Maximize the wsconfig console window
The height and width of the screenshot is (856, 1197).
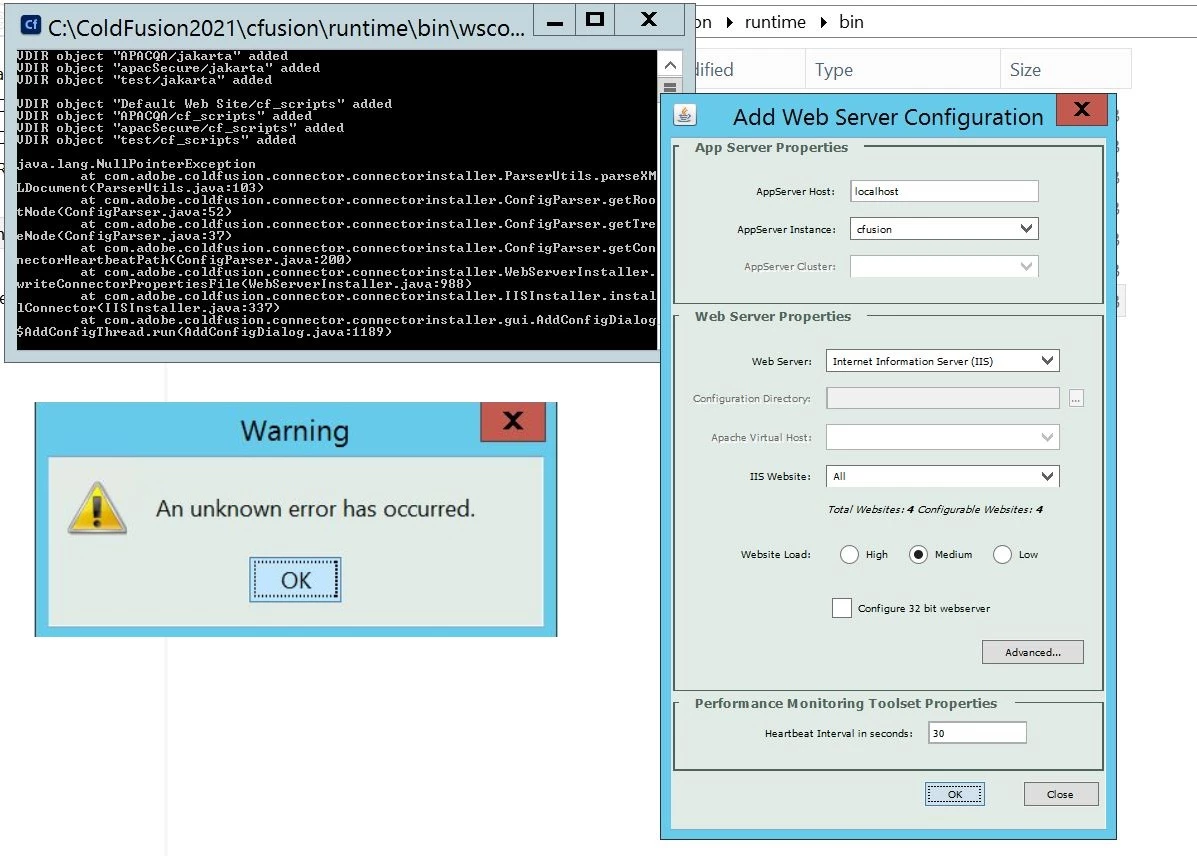coord(595,21)
